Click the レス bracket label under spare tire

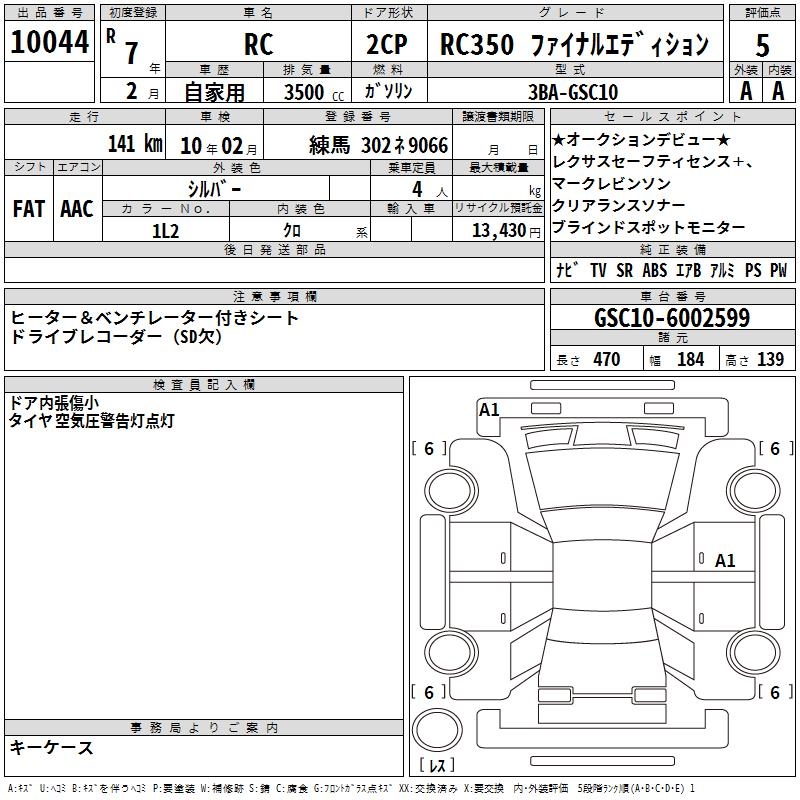(436, 766)
